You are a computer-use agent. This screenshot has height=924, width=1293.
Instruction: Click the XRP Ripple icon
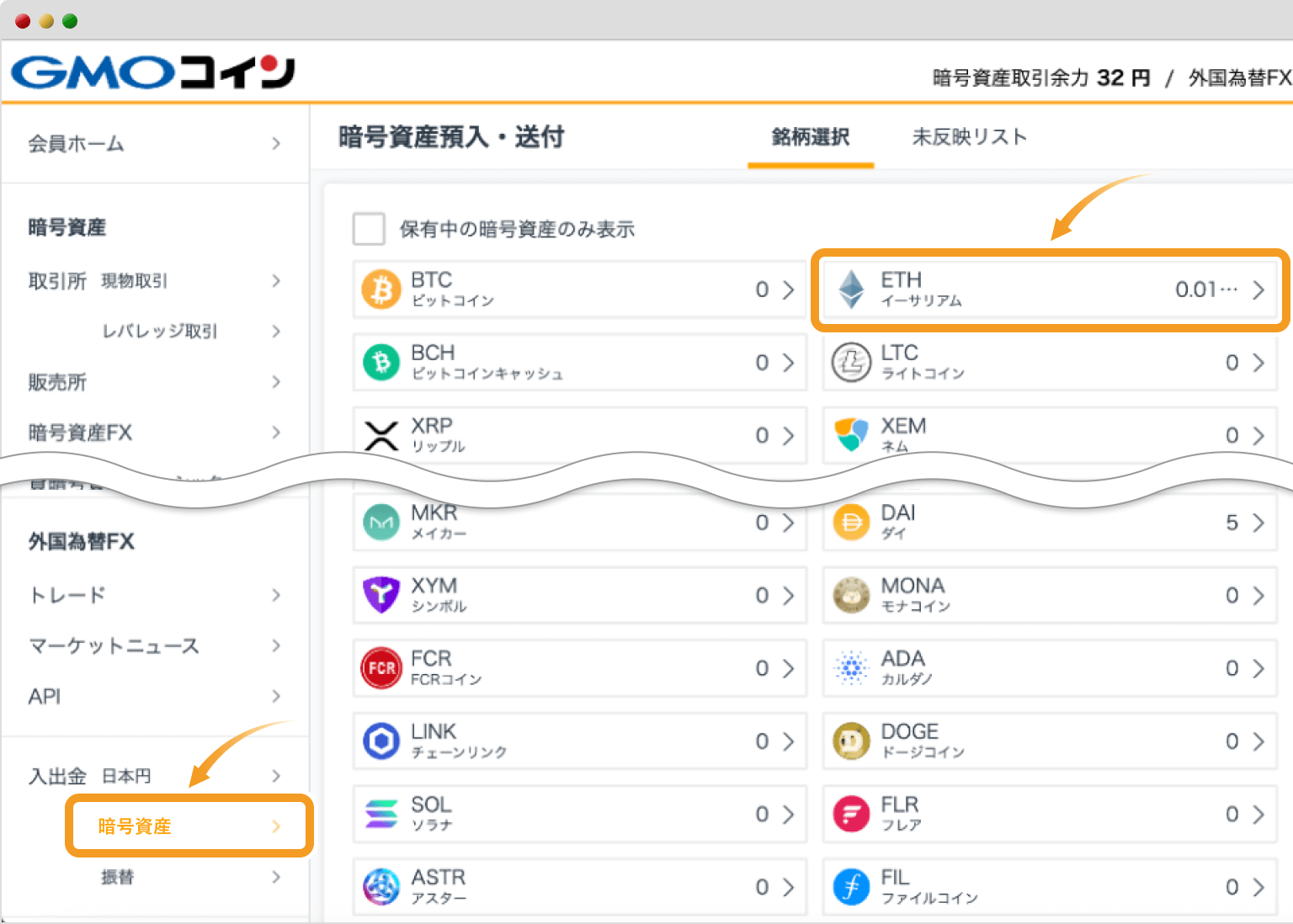[381, 435]
